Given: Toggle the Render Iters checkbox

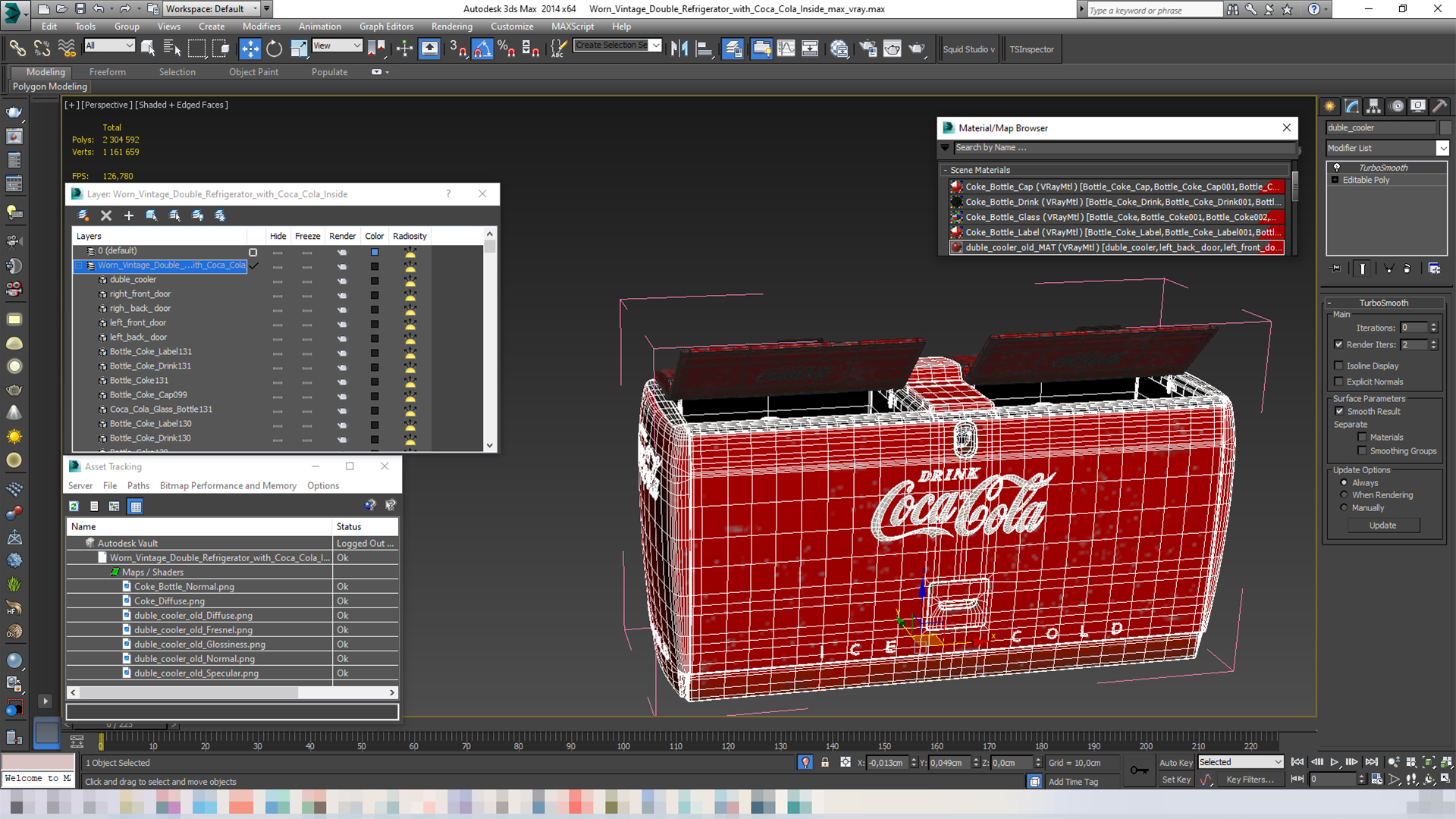Looking at the screenshot, I should [x=1338, y=344].
